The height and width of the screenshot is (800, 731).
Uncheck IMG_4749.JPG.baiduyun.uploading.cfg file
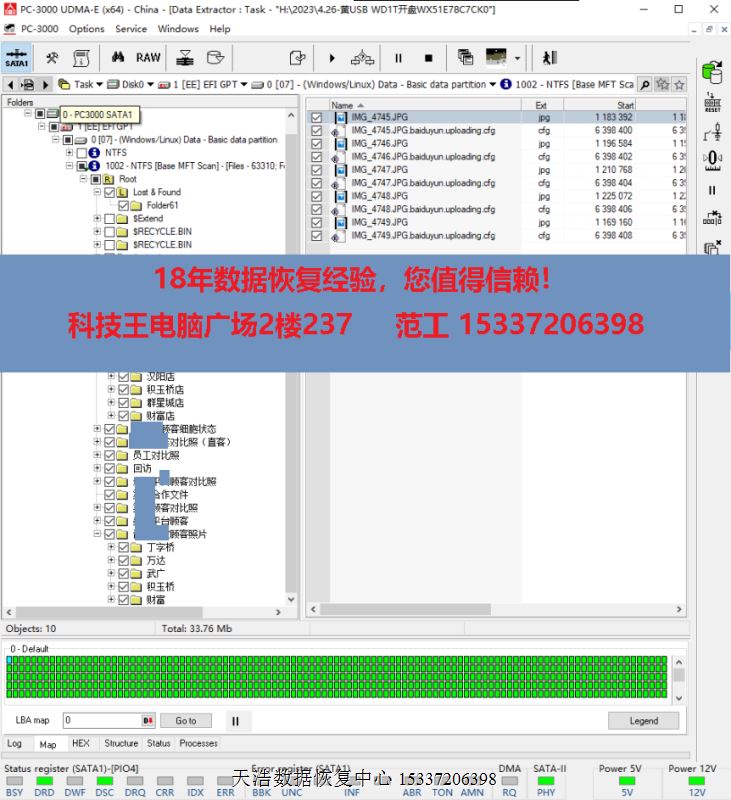317,236
